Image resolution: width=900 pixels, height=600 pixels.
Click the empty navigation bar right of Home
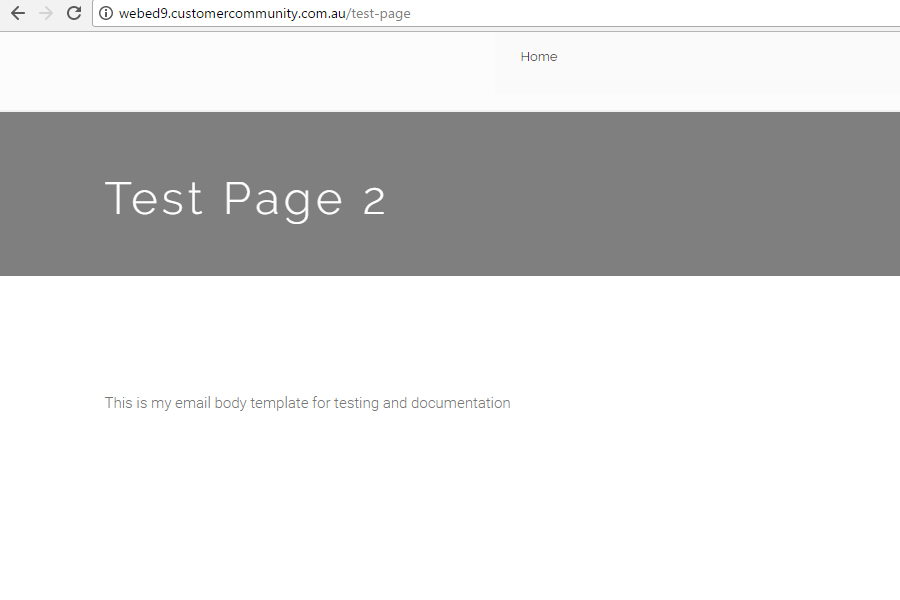coord(730,62)
